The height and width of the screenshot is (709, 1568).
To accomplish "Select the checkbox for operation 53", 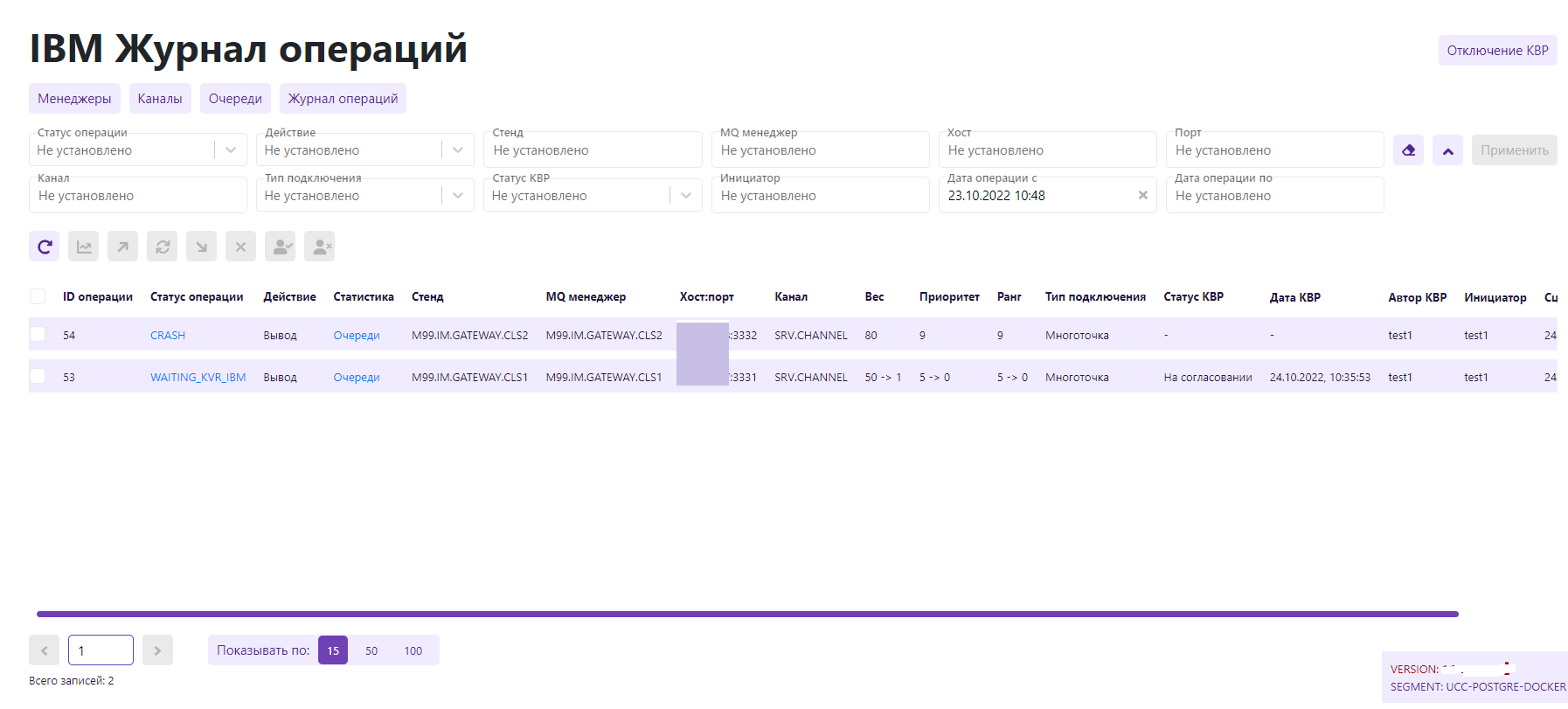I will point(38,377).
